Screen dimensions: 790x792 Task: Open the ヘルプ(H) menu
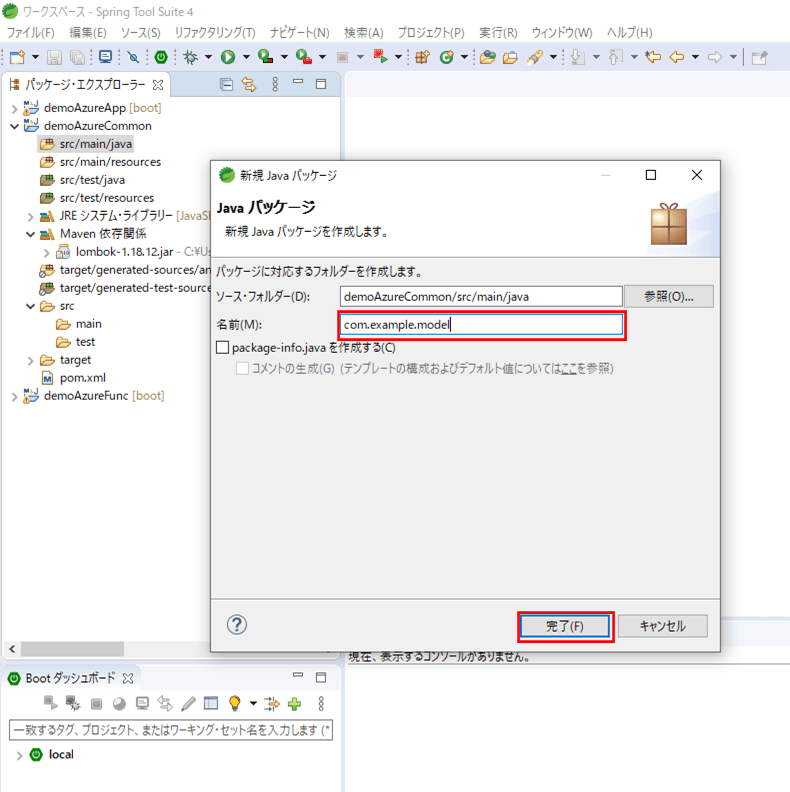(629, 33)
